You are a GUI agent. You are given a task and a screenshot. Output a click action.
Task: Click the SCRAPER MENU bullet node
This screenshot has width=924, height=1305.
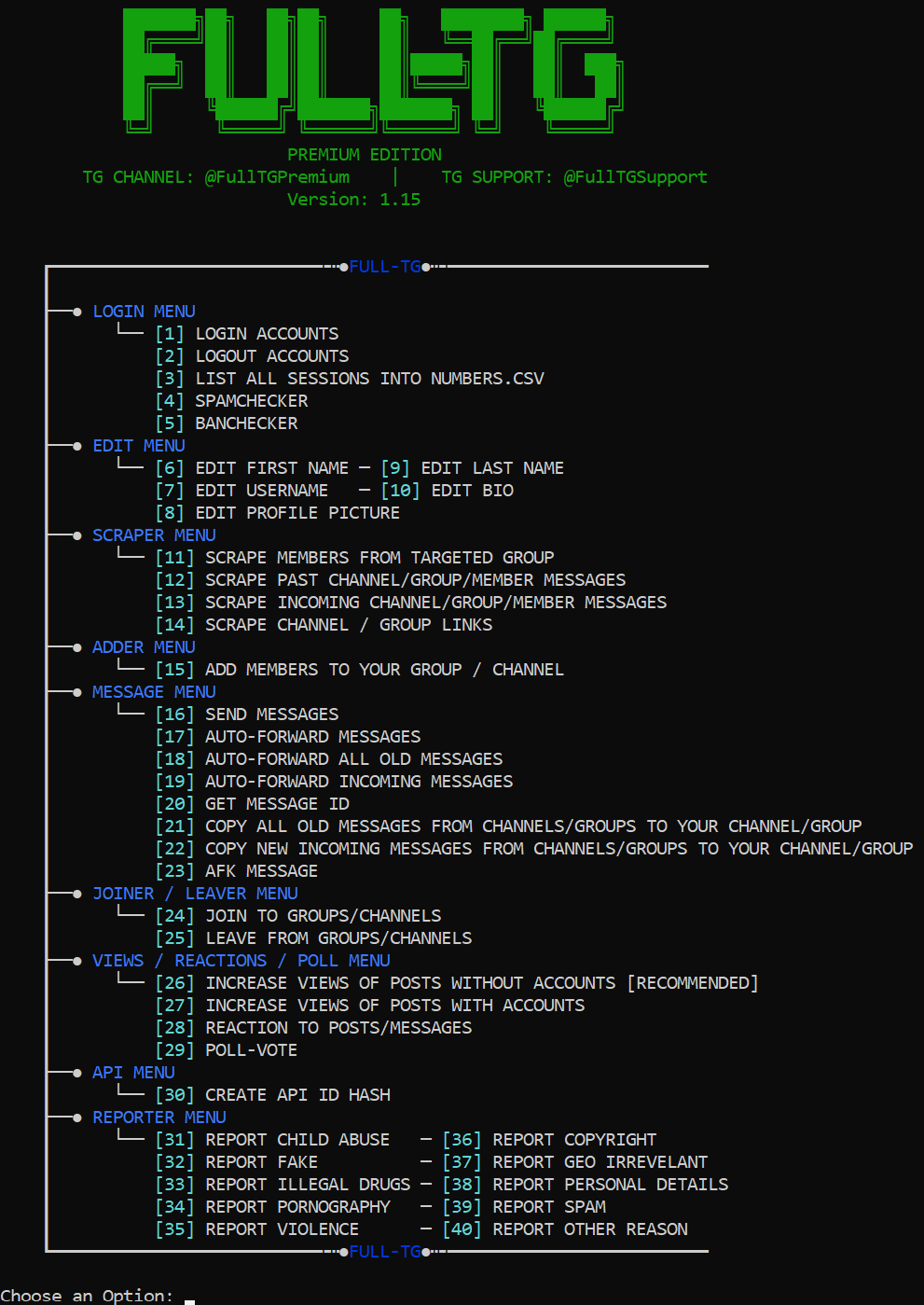coord(76,535)
